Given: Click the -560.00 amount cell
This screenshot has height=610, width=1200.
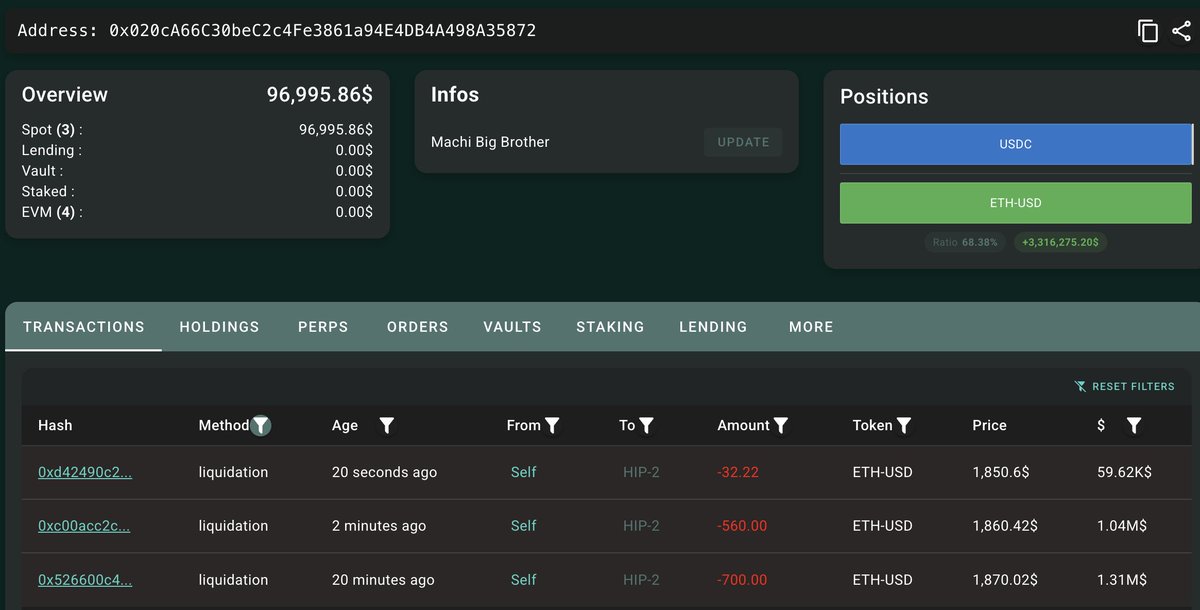Looking at the screenshot, I should (x=742, y=526).
